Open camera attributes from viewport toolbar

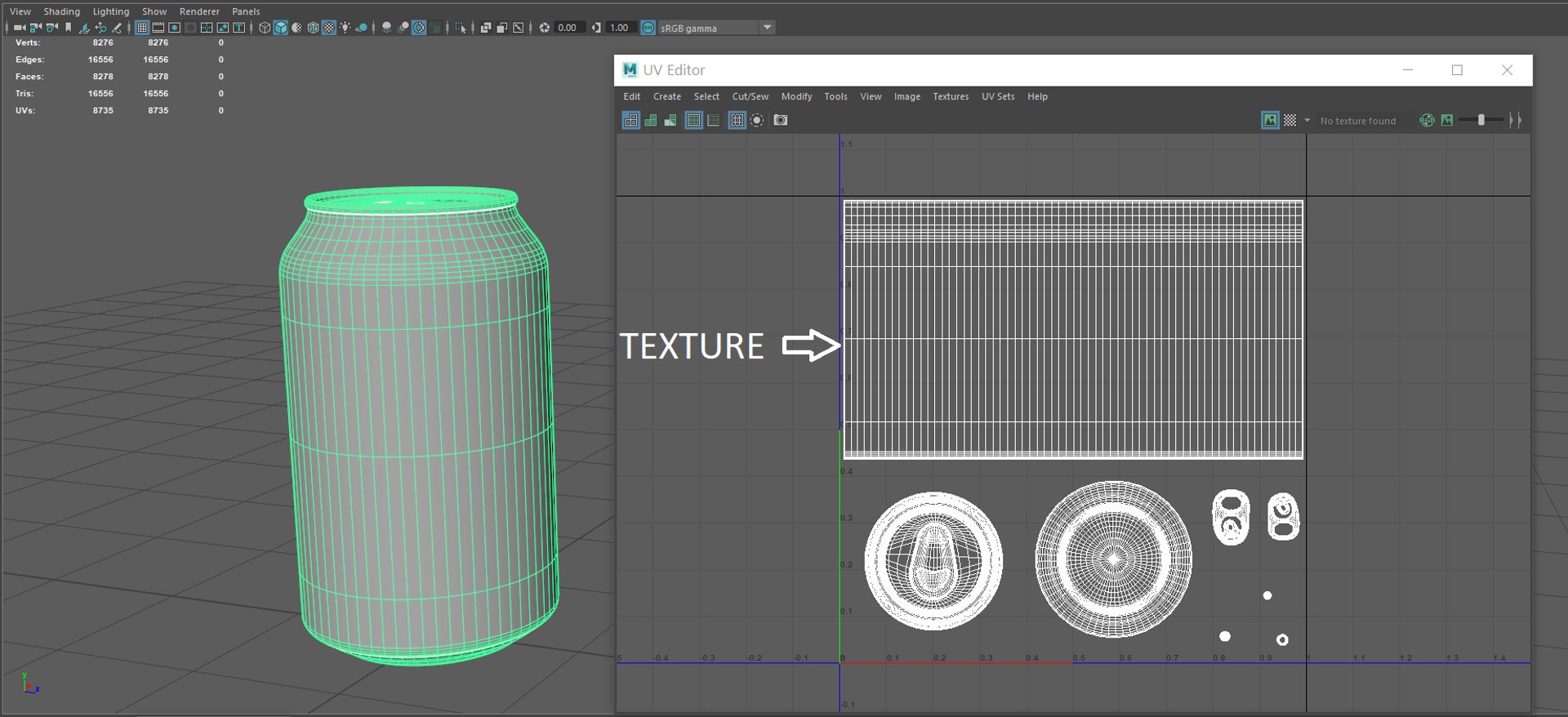pyautogui.click(x=52, y=28)
